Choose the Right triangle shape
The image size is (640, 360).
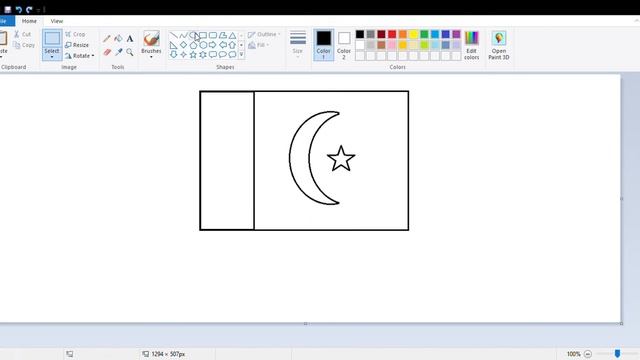click(x=173, y=45)
